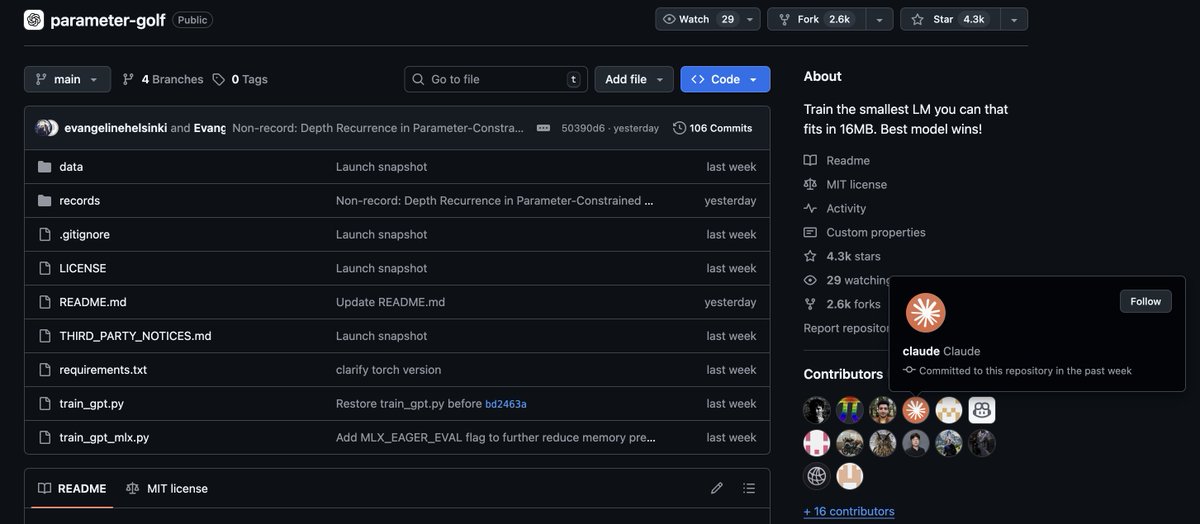View the 4.3k stars link

853,257
